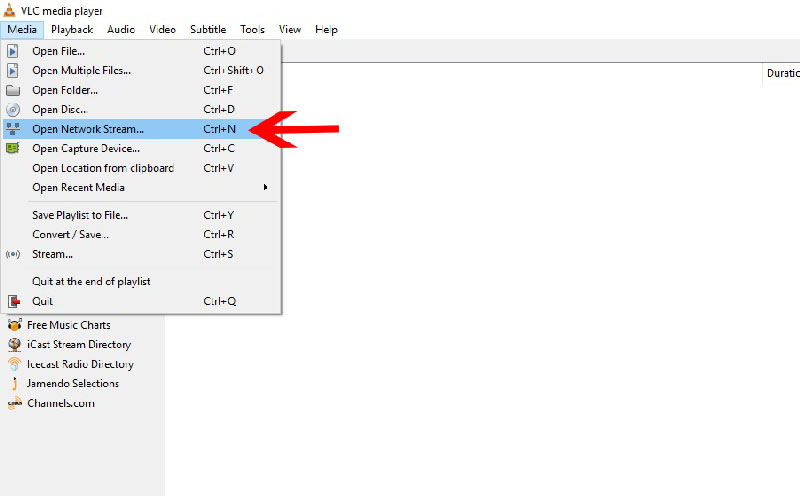
Task: Click the Channels.com icon
Action: 14,404
